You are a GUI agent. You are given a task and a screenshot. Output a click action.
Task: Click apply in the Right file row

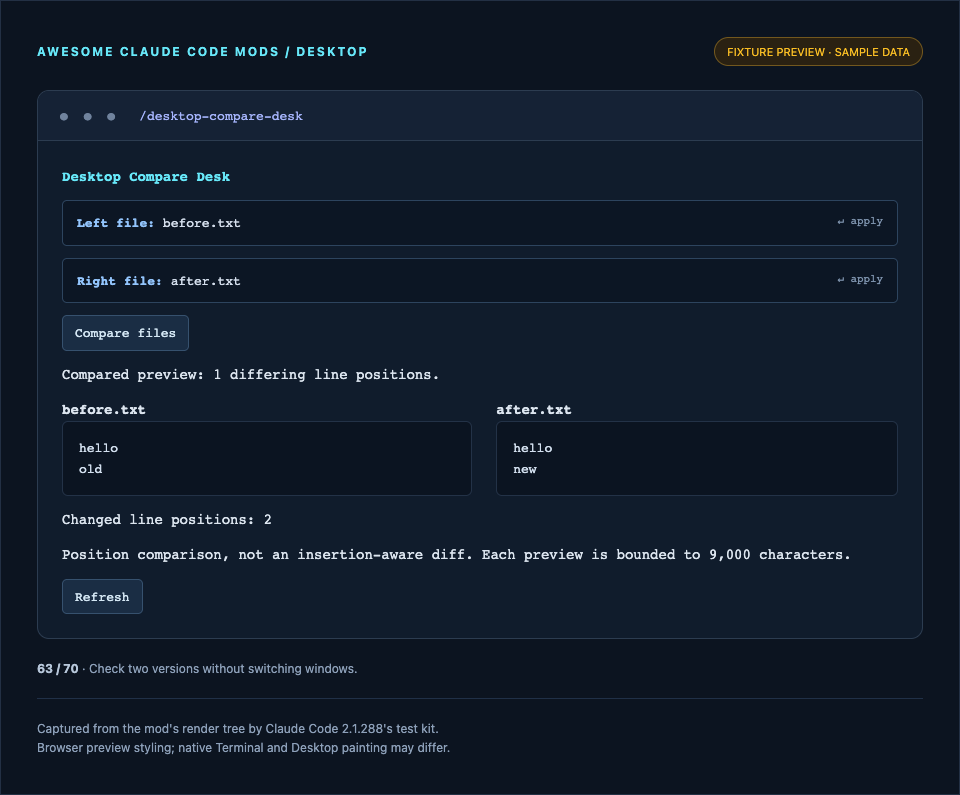(860, 279)
